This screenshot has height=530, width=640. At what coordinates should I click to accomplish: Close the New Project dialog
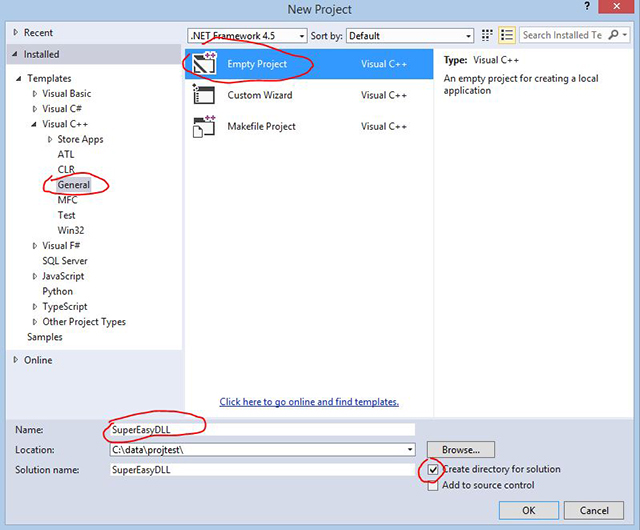(616, 7)
